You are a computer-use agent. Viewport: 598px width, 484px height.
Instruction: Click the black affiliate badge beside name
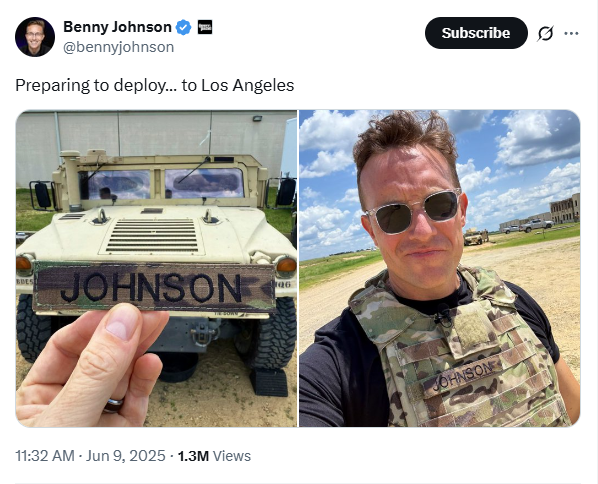tap(205, 27)
